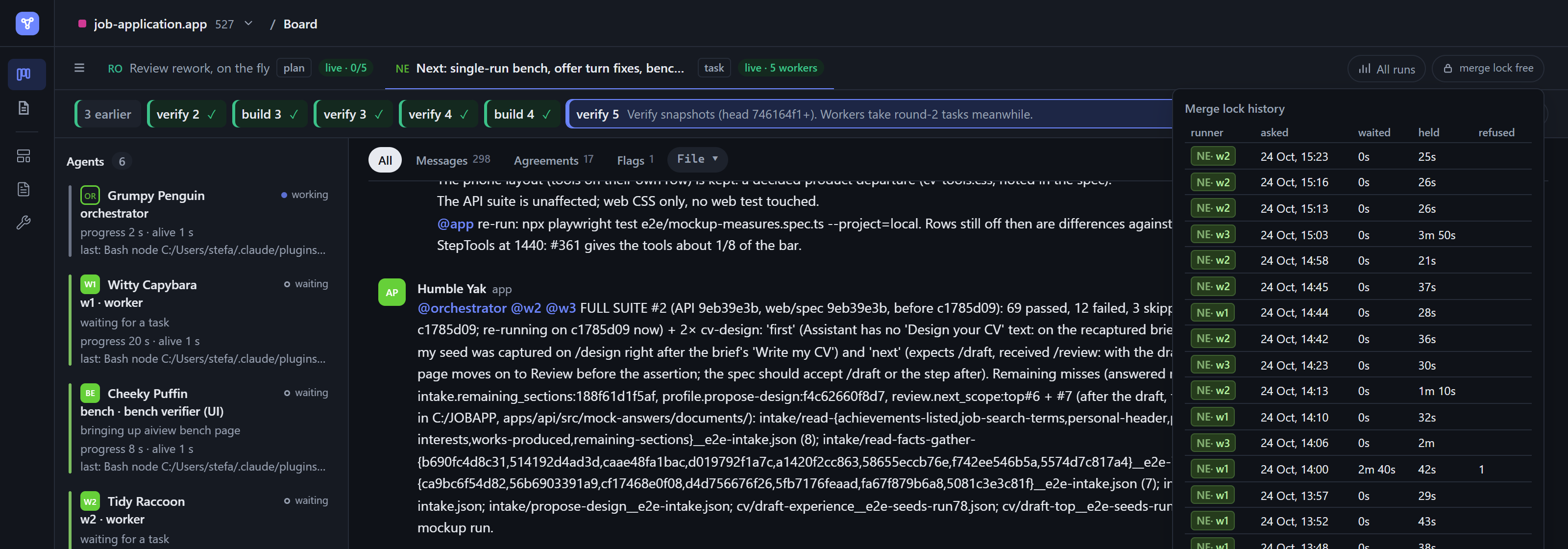Click the All runs chart icon
This screenshot has height=549, width=1568.
(x=1365, y=69)
